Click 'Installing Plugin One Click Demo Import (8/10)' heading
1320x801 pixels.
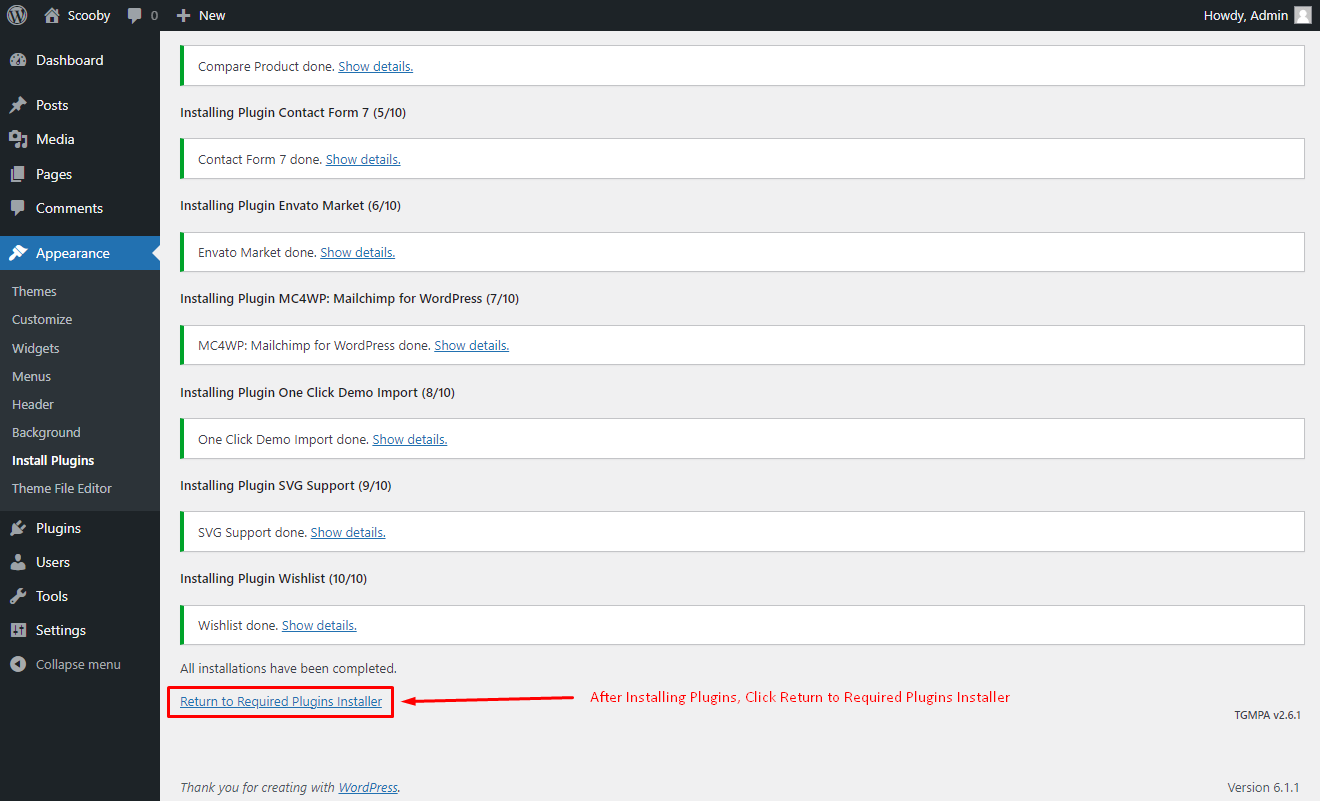tap(317, 392)
